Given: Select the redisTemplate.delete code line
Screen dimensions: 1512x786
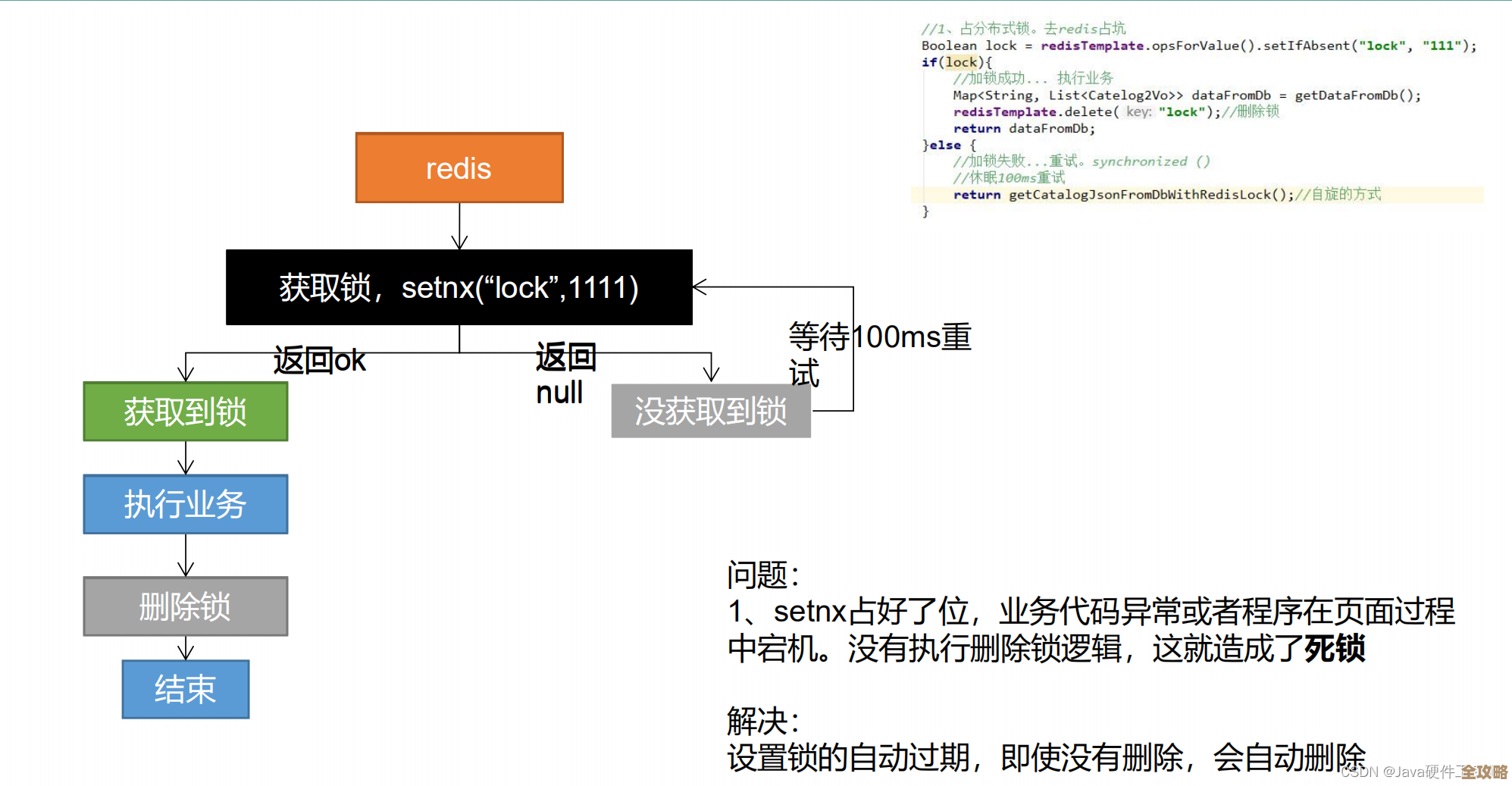Looking at the screenshot, I should coord(1115,112).
